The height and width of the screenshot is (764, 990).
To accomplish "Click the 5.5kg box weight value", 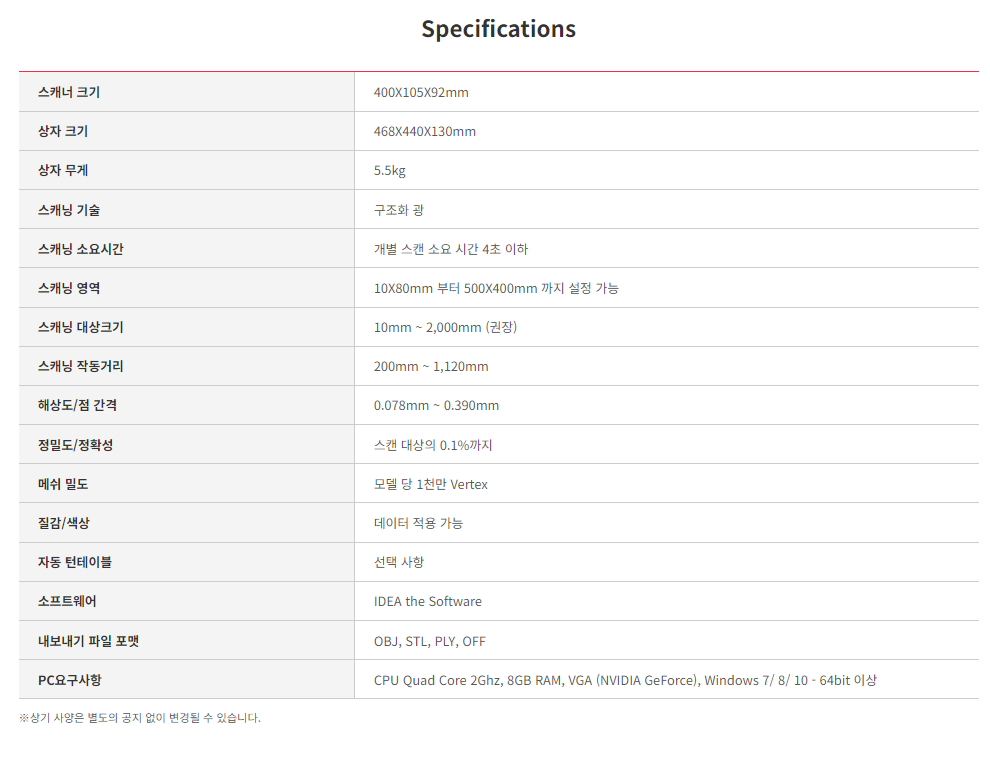I will coord(390,170).
